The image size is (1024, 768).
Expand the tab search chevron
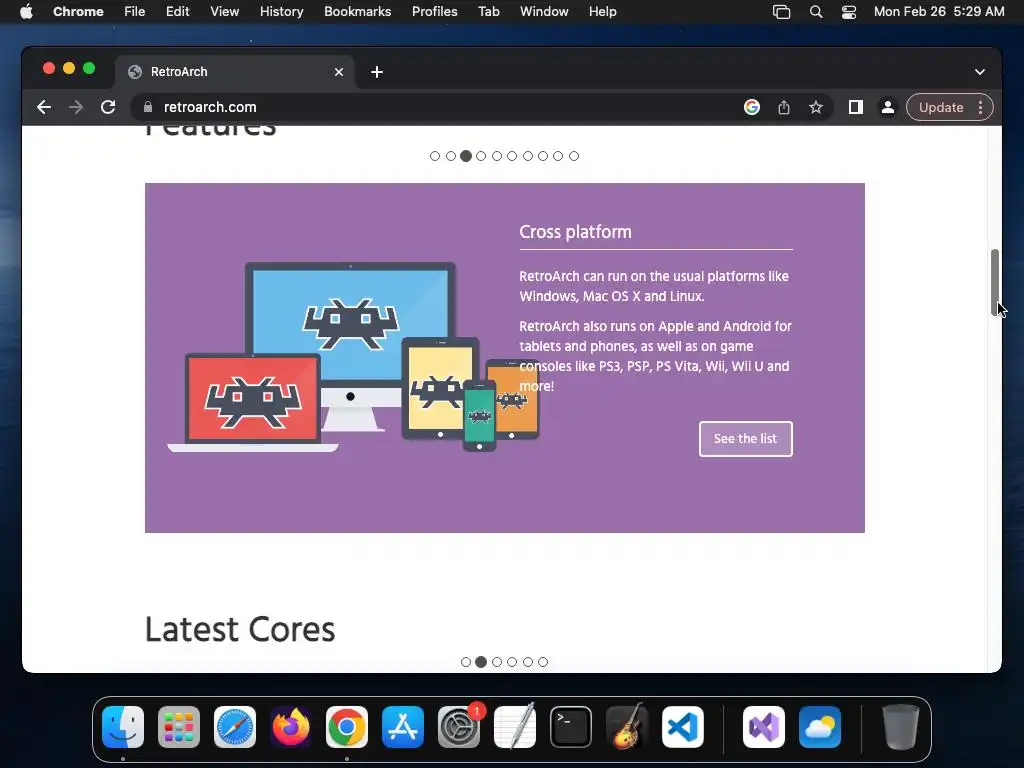pos(980,72)
